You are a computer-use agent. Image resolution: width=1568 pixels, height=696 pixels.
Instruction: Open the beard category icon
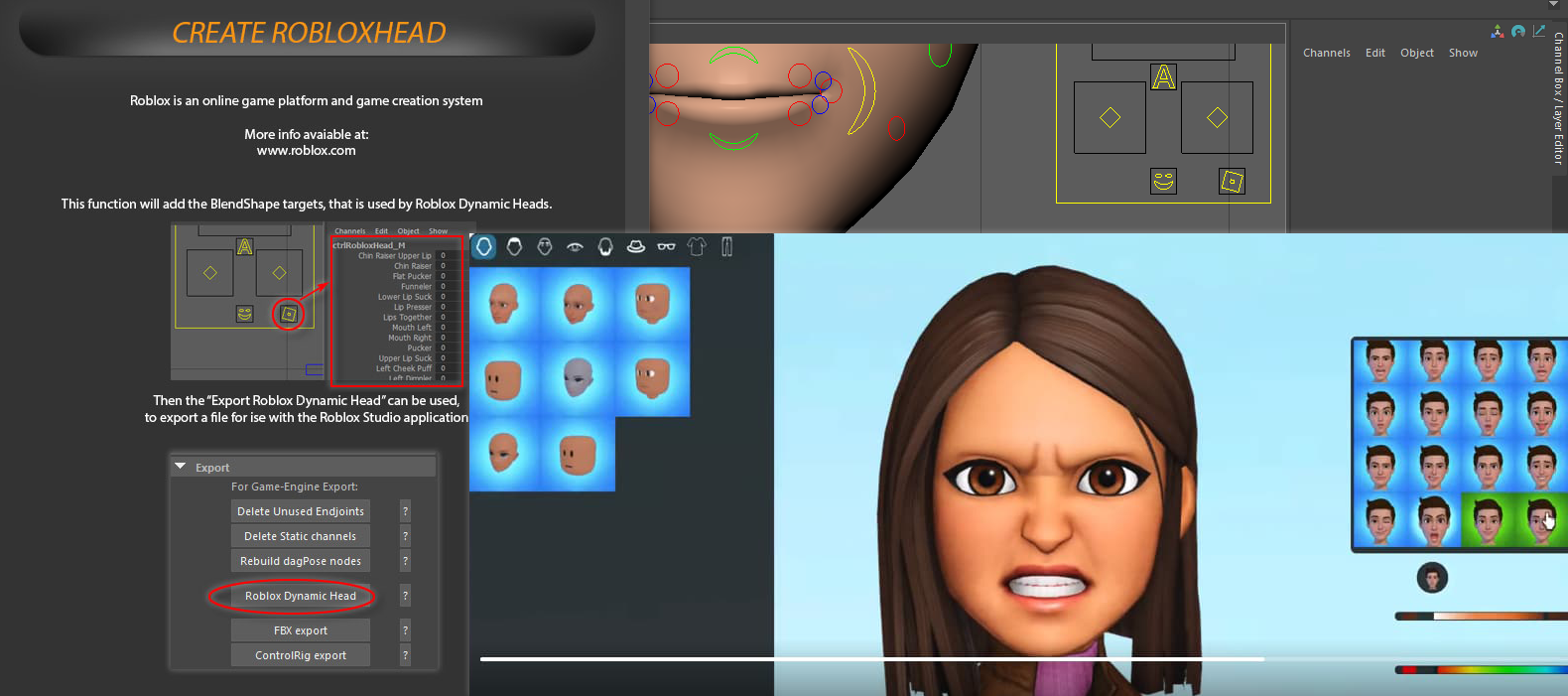[605, 246]
